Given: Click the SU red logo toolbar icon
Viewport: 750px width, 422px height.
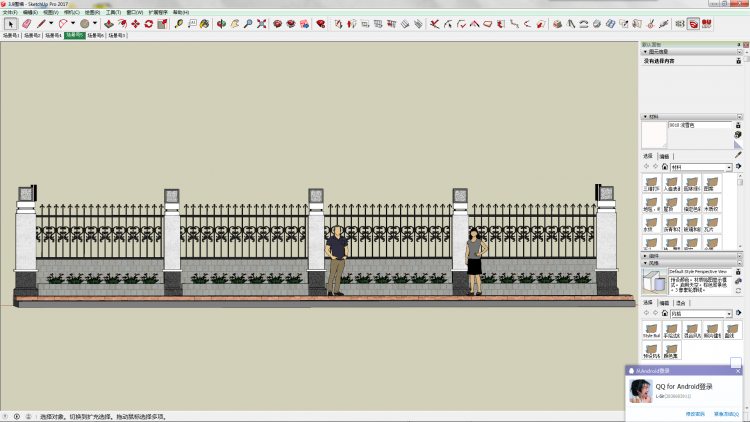Looking at the screenshot, I should coord(706,23).
